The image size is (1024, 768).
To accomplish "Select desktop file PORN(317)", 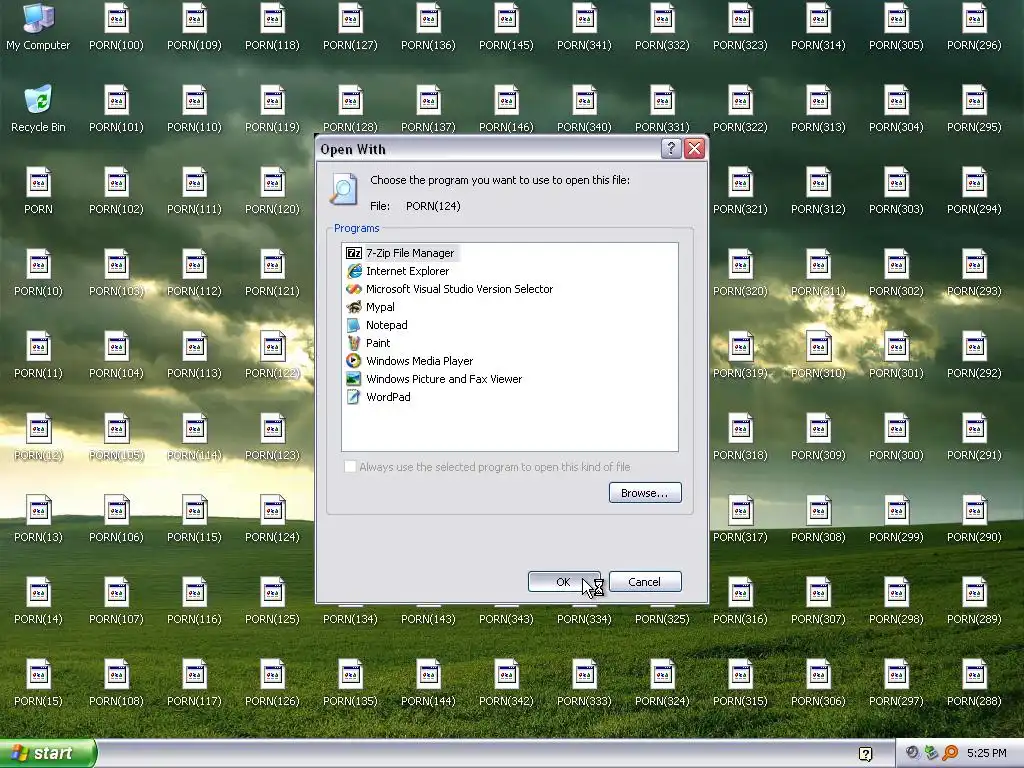I will 740,519.
